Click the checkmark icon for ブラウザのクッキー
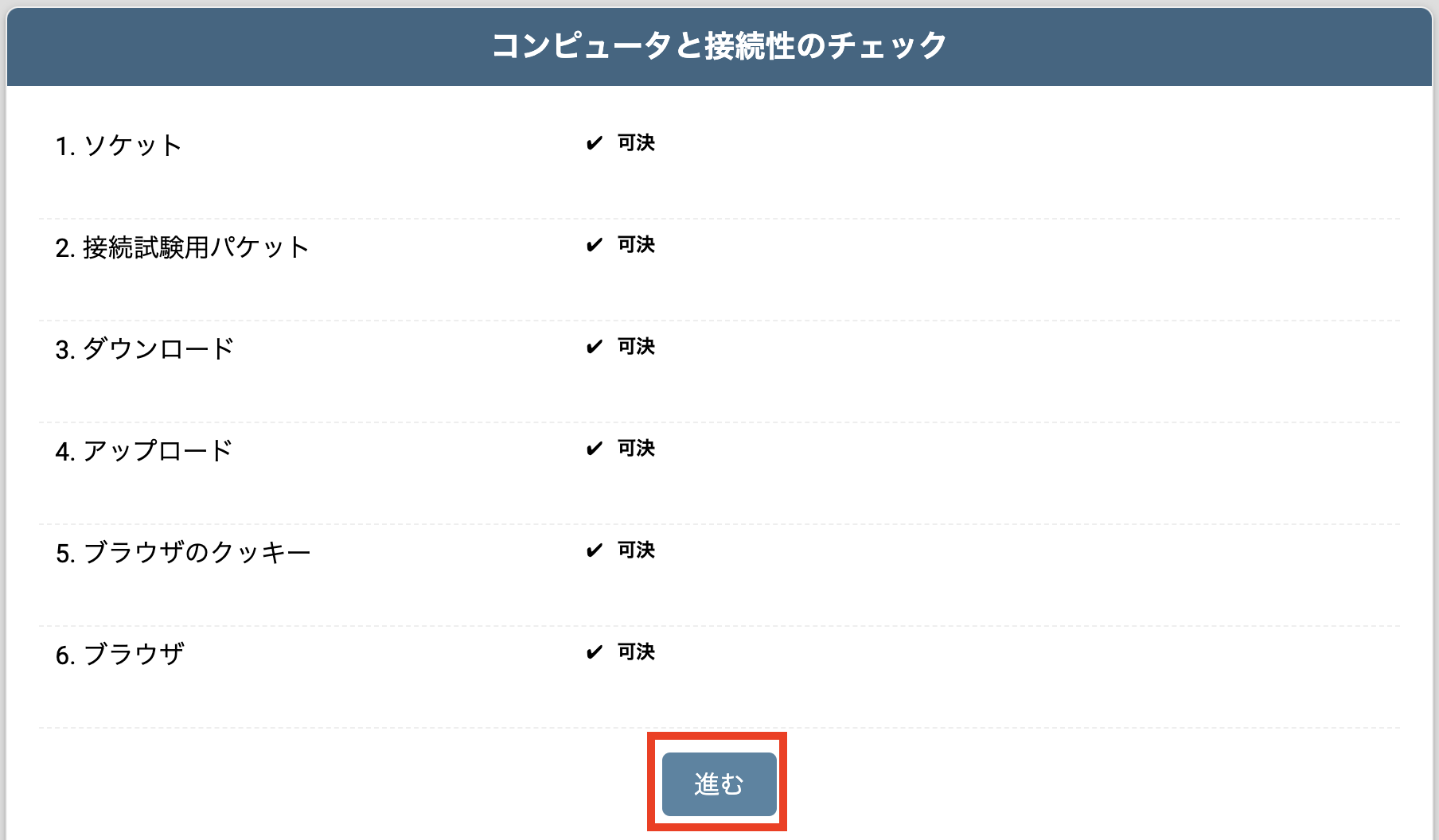This screenshot has width=1439, height=840. (594, 550)
